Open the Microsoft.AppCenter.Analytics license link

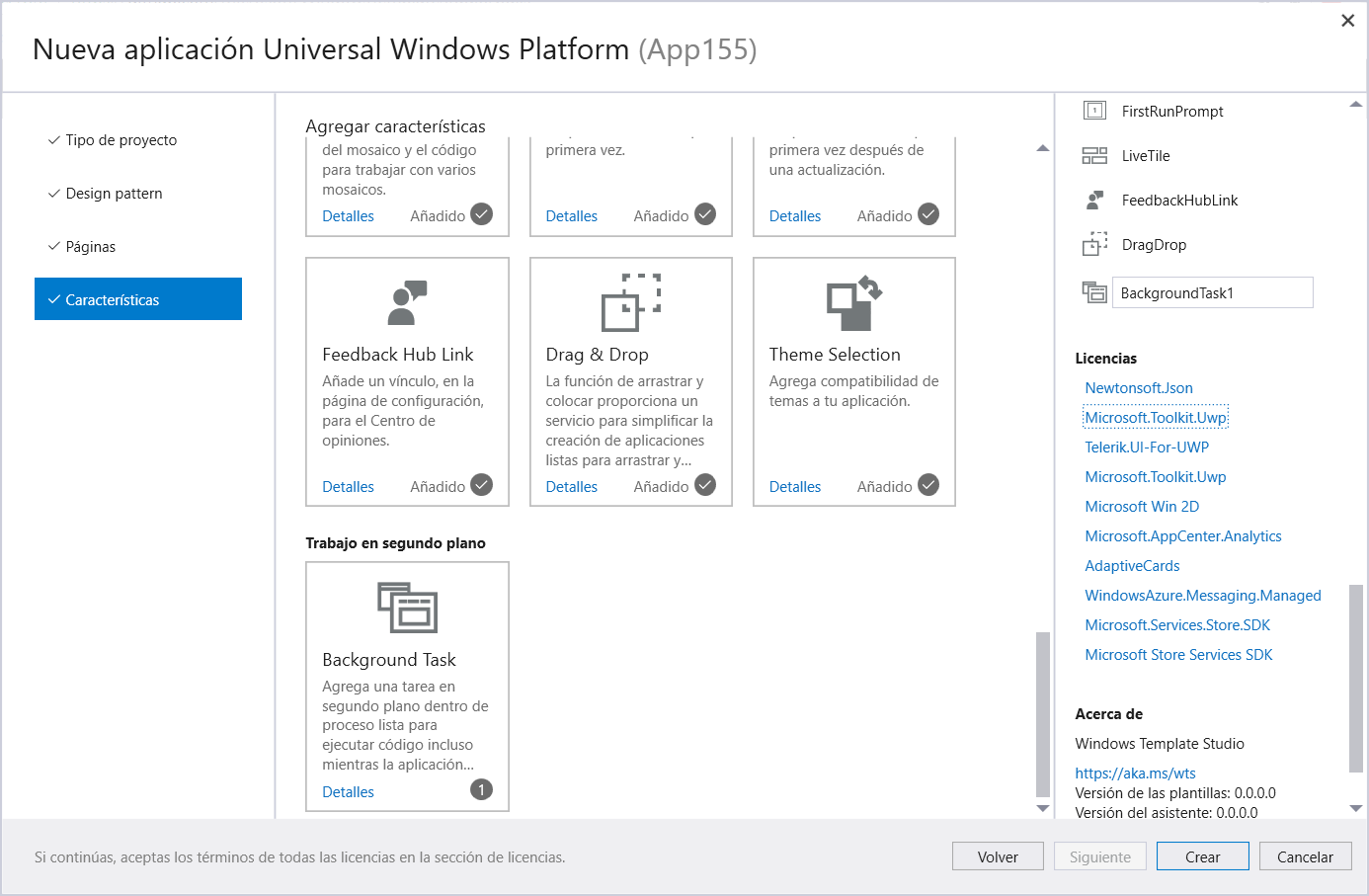click(1183, 536)
